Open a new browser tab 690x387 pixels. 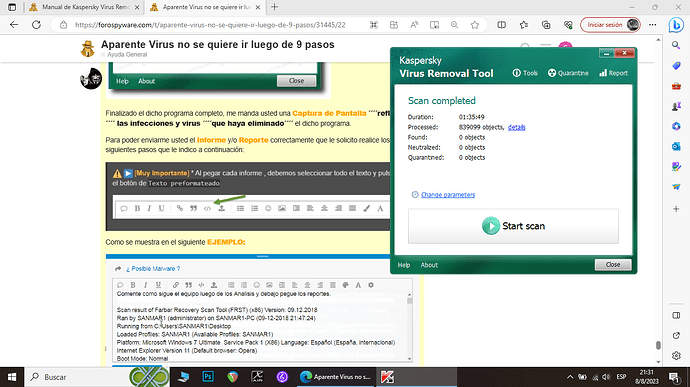pos(275,7)
